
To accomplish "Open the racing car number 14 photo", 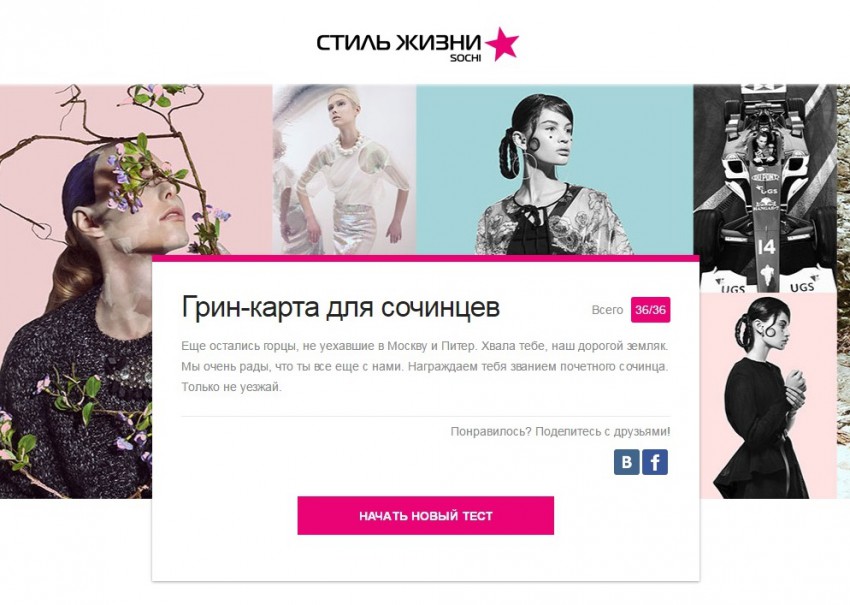I will (765, 189).
